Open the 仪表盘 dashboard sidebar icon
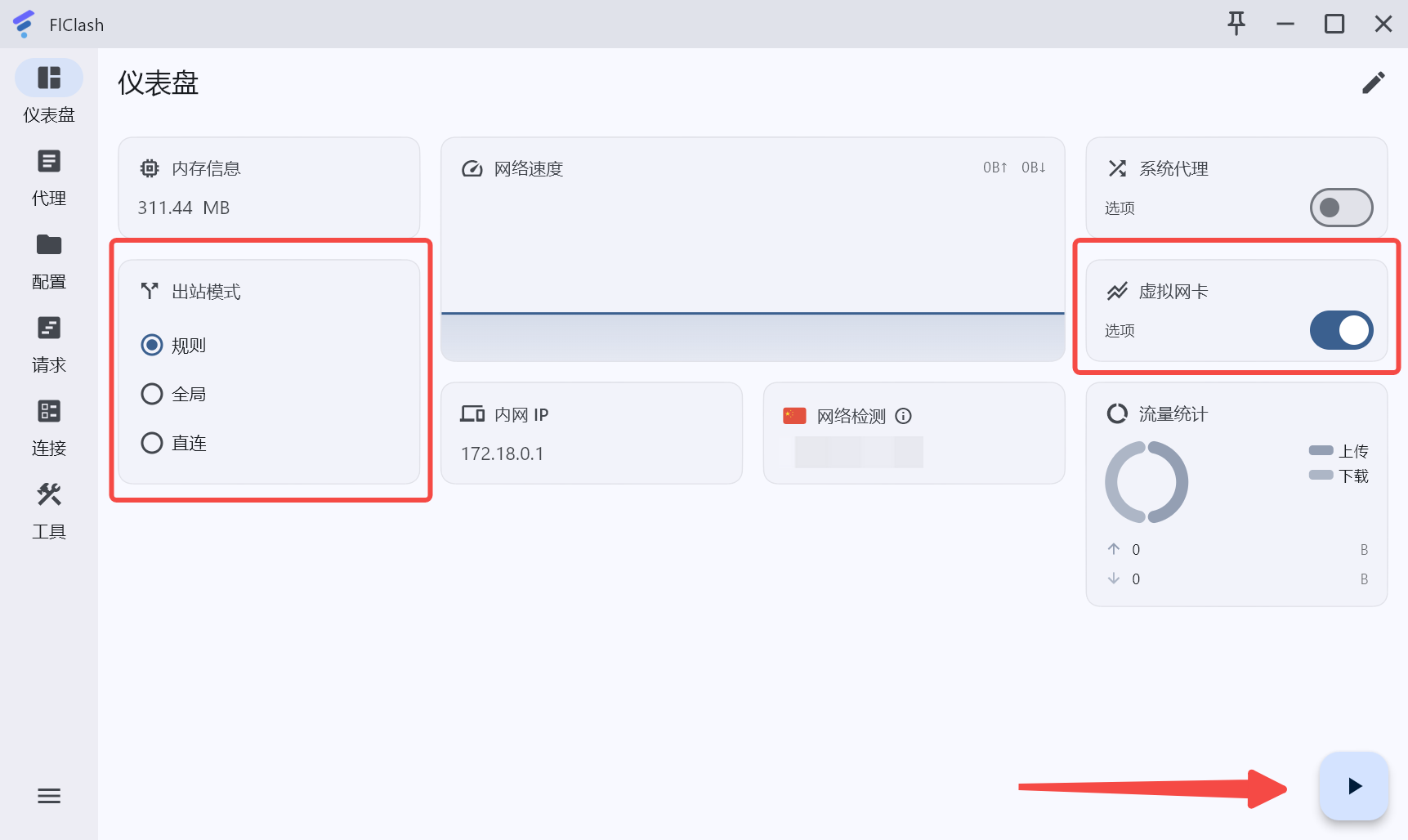Image resolution: width=1408 pixels, height=840 pixels. (x=49, y=78)
